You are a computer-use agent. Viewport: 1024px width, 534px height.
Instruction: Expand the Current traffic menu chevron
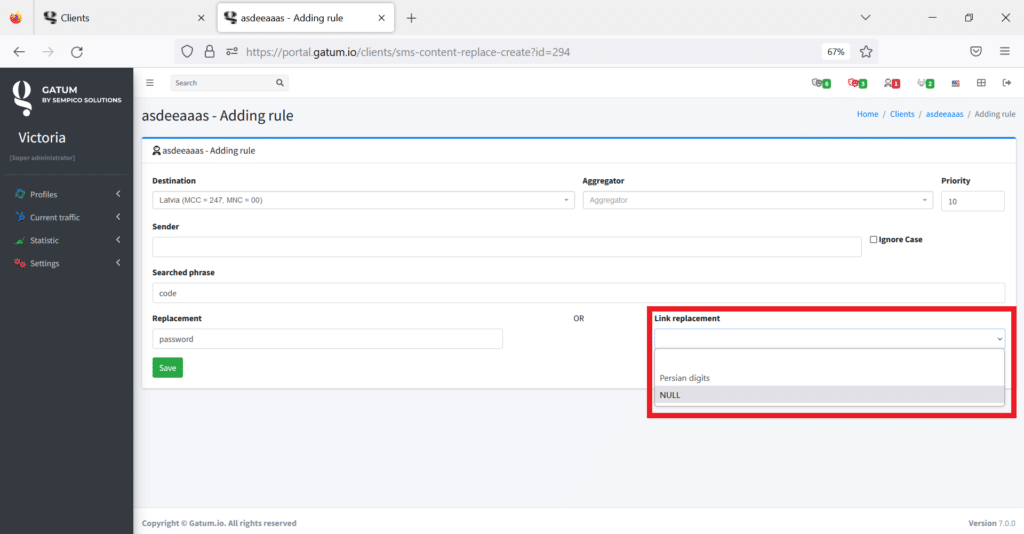coord(118,217)
